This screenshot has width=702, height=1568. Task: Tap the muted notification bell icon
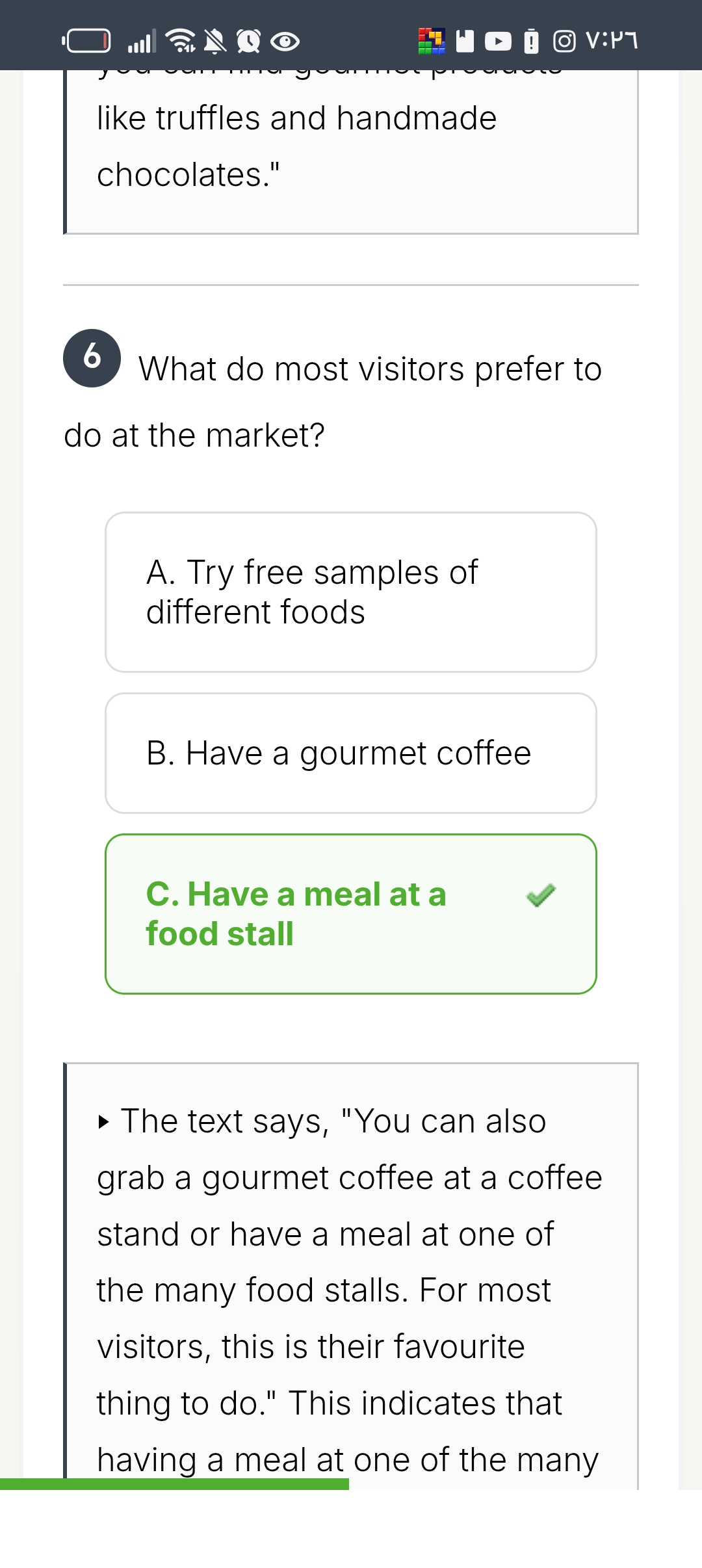click(215, 42)
